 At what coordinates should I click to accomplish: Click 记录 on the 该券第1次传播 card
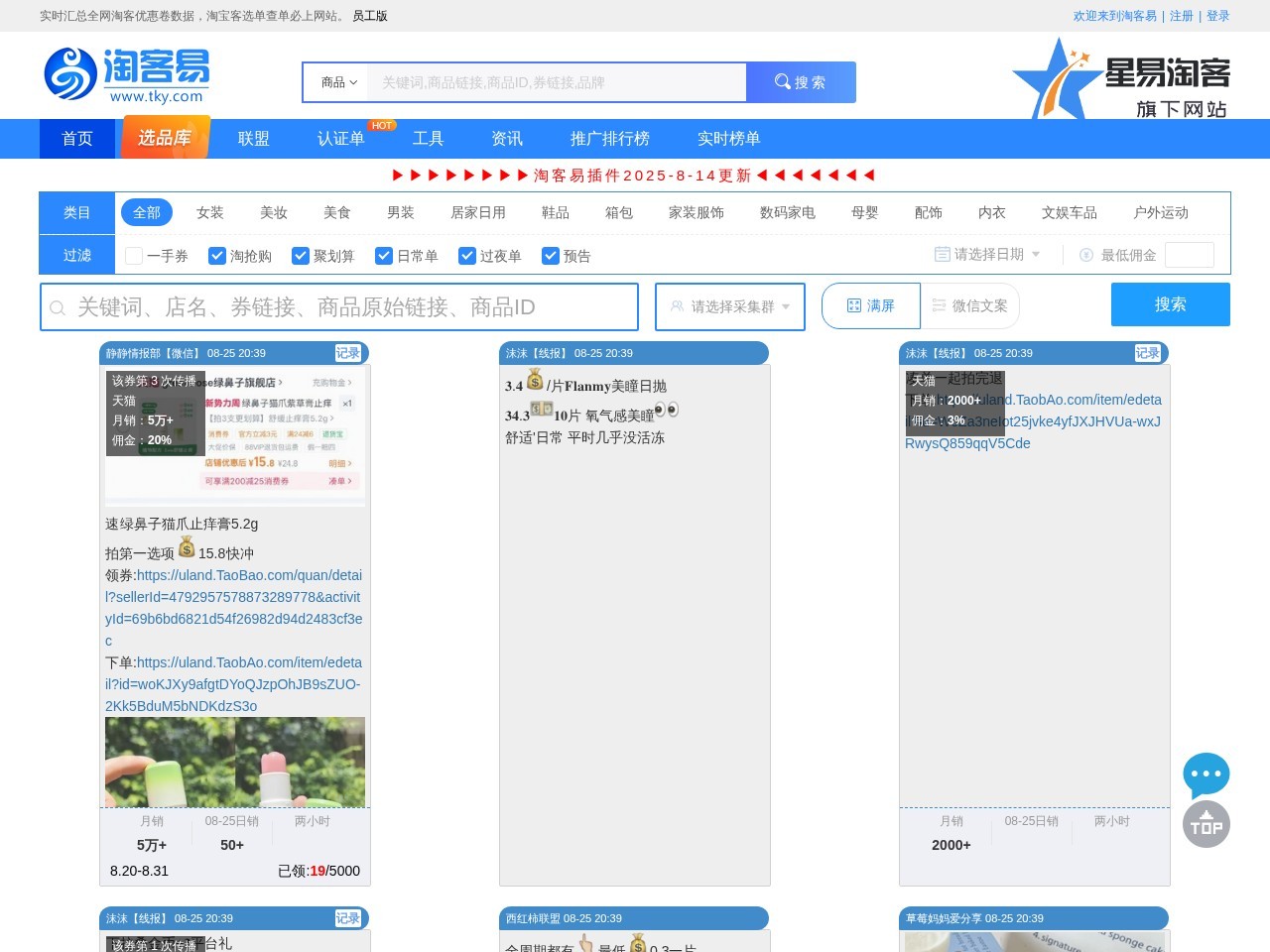347,918
